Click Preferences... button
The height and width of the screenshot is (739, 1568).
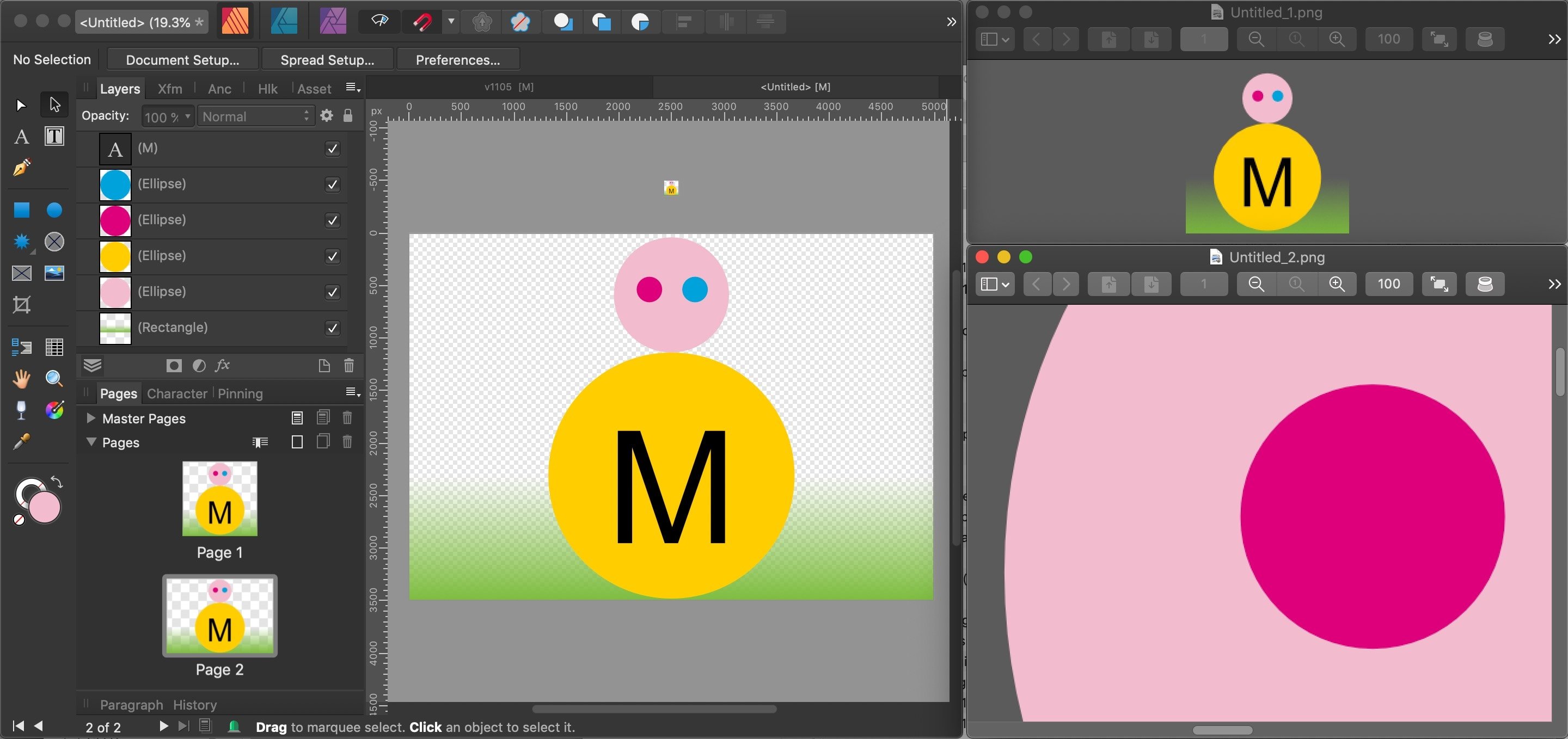click(458, 60)
